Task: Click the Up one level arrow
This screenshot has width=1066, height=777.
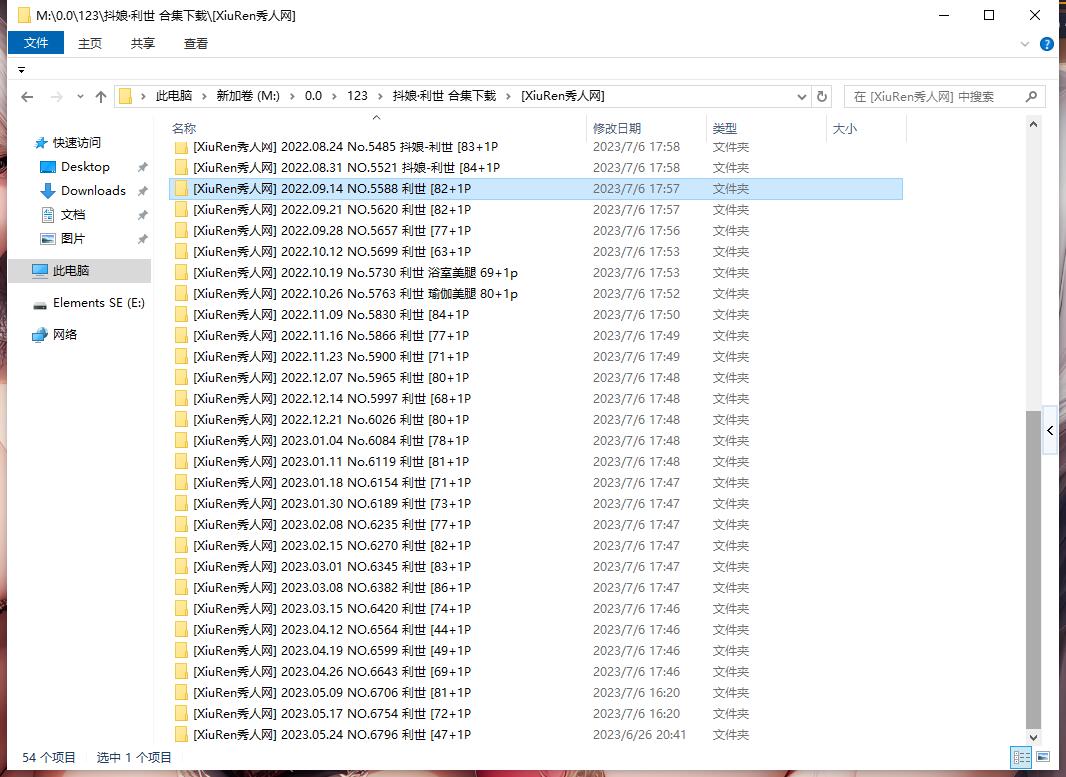Action: coord(101,97)
